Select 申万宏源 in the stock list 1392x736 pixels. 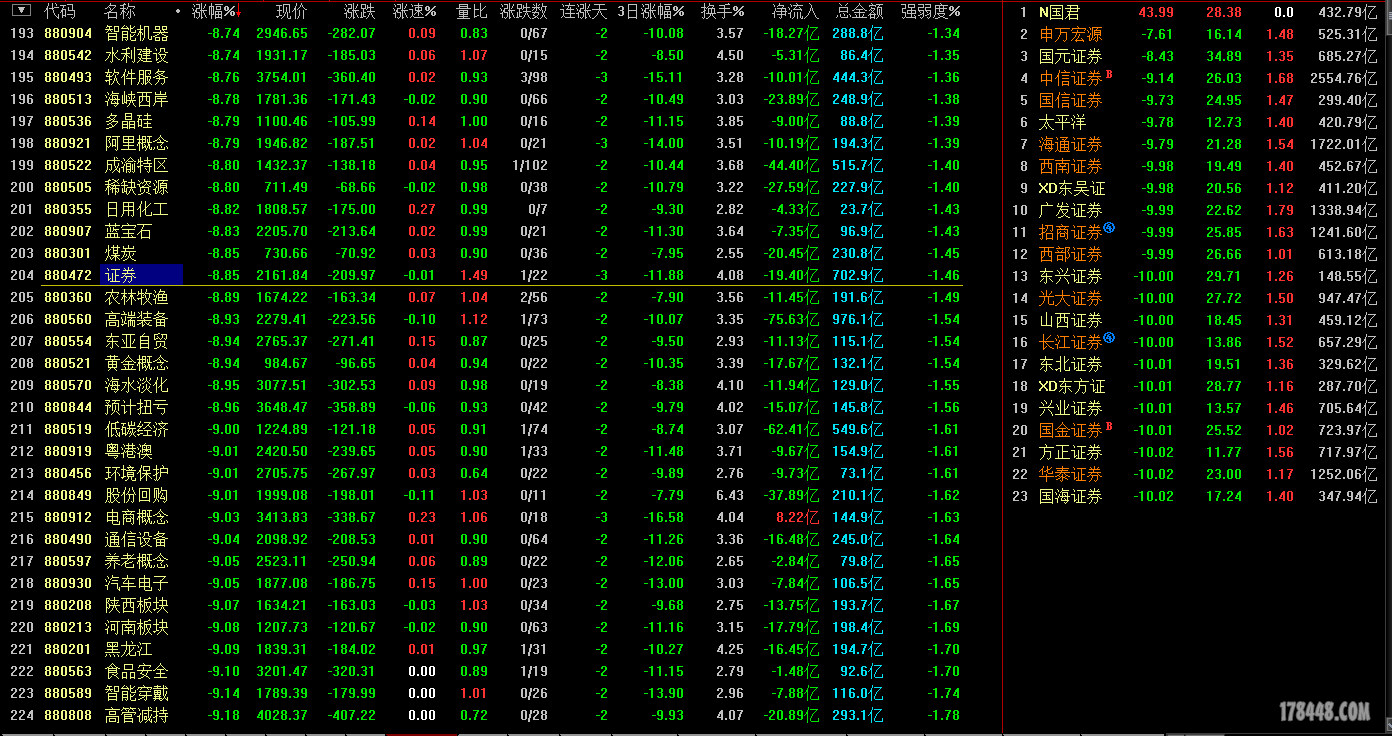click(x=1071, y=34)
